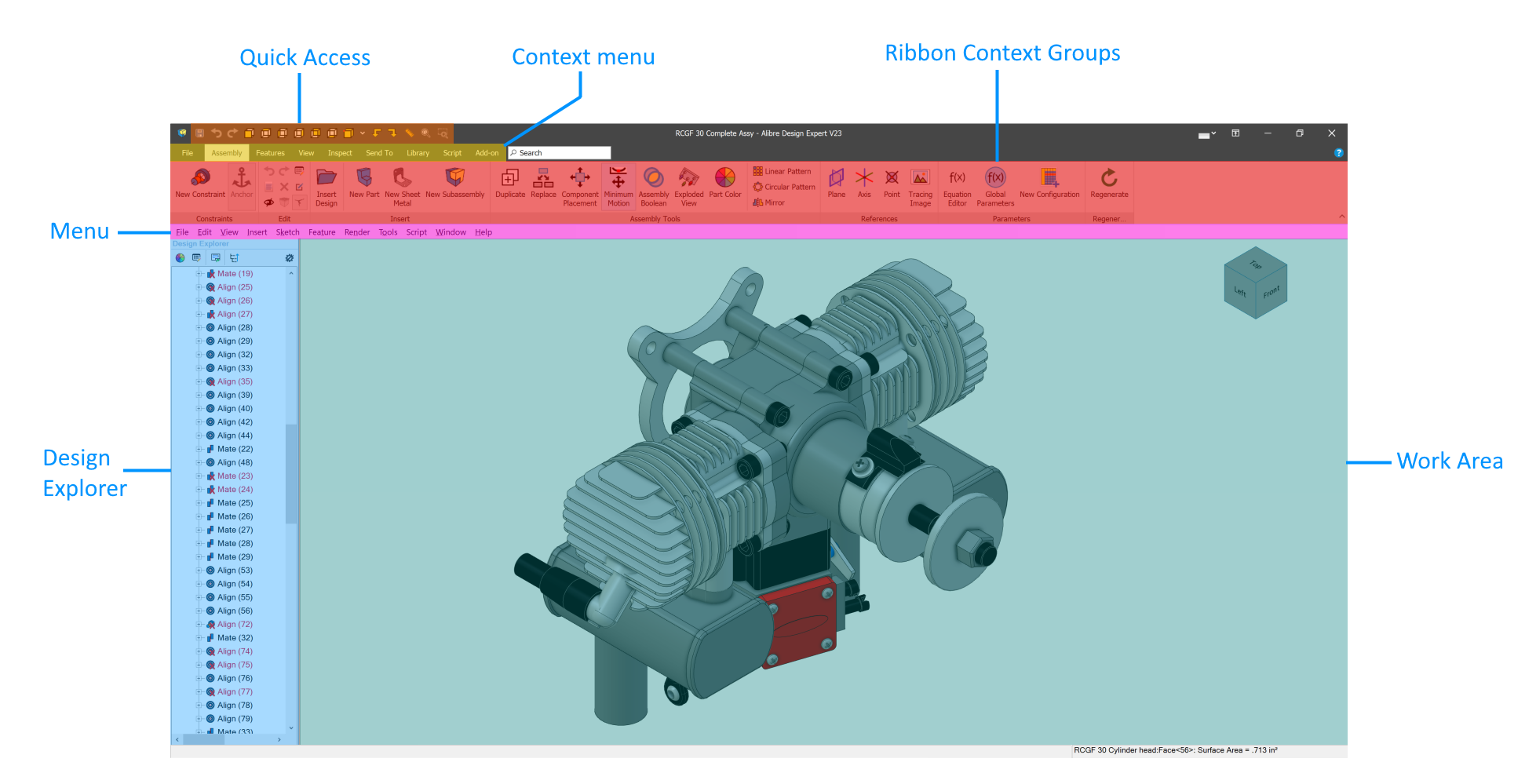The width and height of the screenshot is (1536, 784).
Task: Click the Mirror button
Action: click(x=769, y=202)
